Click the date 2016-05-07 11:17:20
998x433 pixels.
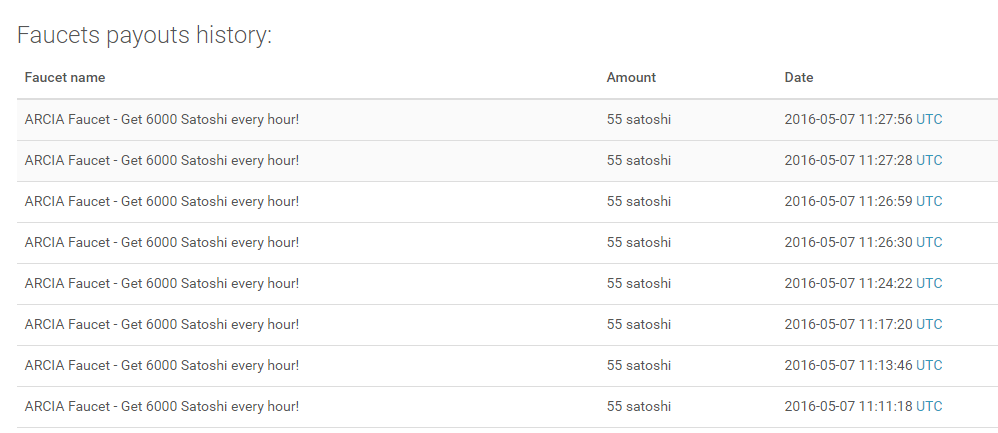(x=848, y=325)
